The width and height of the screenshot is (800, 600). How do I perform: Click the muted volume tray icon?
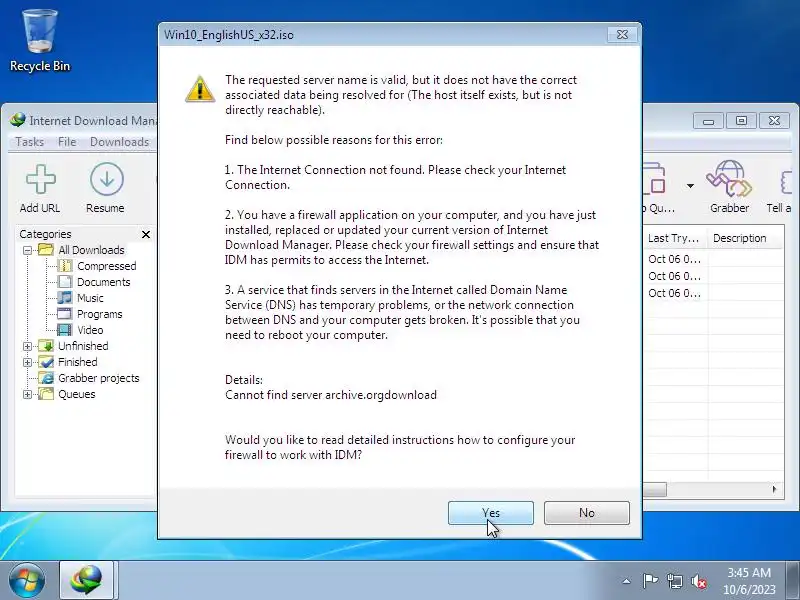click(698, 581)
